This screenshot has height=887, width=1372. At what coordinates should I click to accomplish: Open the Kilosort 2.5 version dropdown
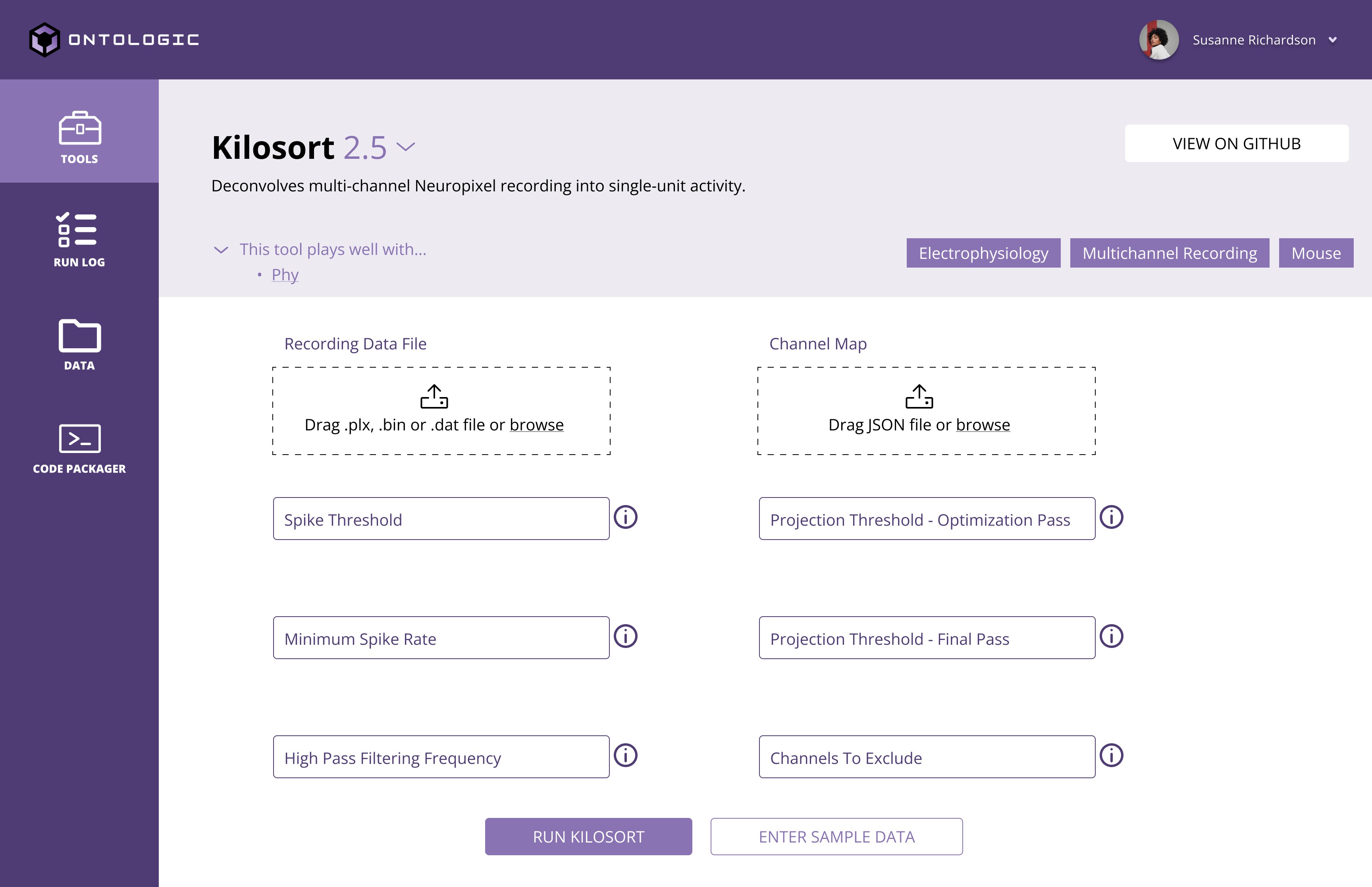[406, 147]
